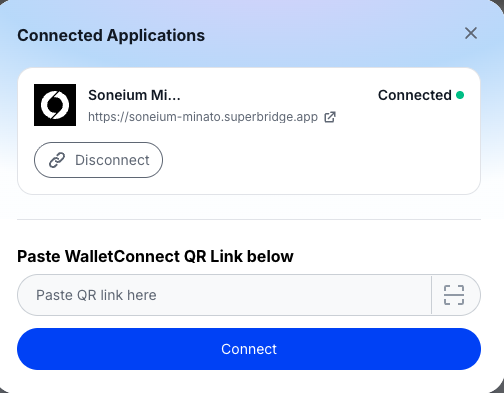Click the chain link icon in Disconnect
Screen dimensions: 504x393
point(57,160)
